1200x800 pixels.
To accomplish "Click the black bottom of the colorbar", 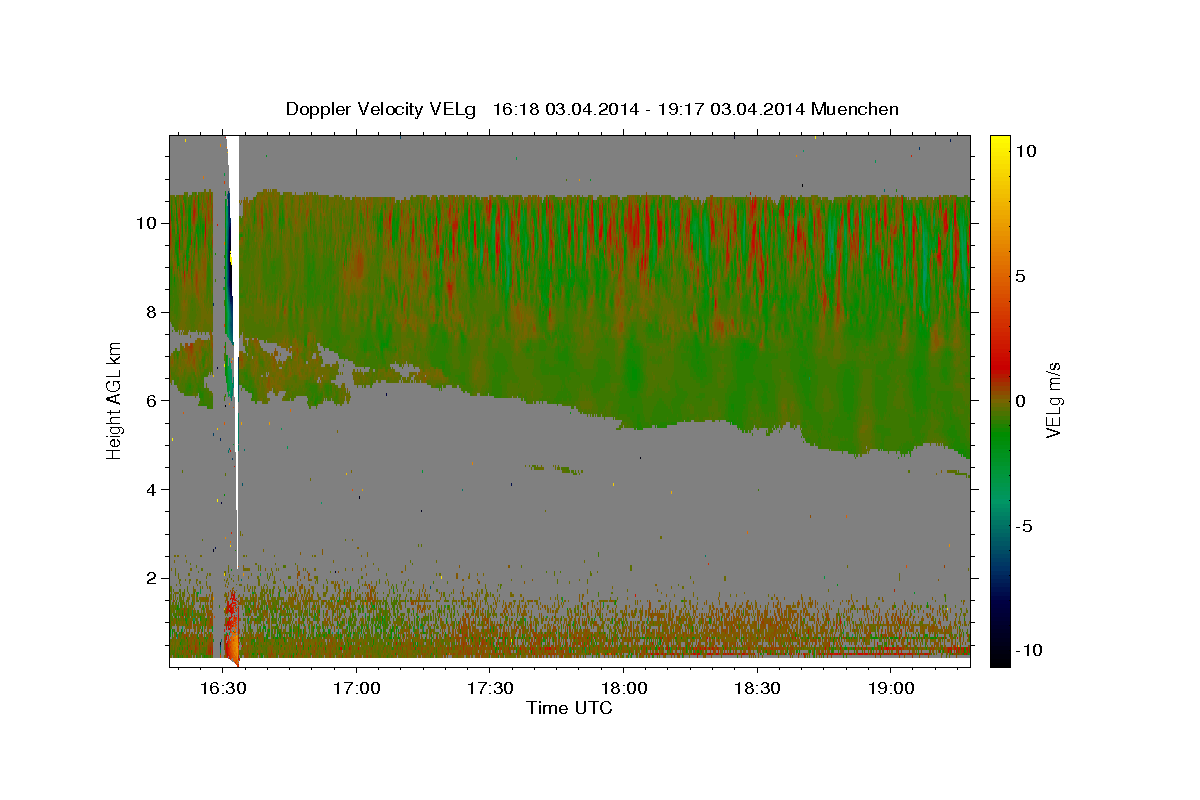I will tap(999, 655).
